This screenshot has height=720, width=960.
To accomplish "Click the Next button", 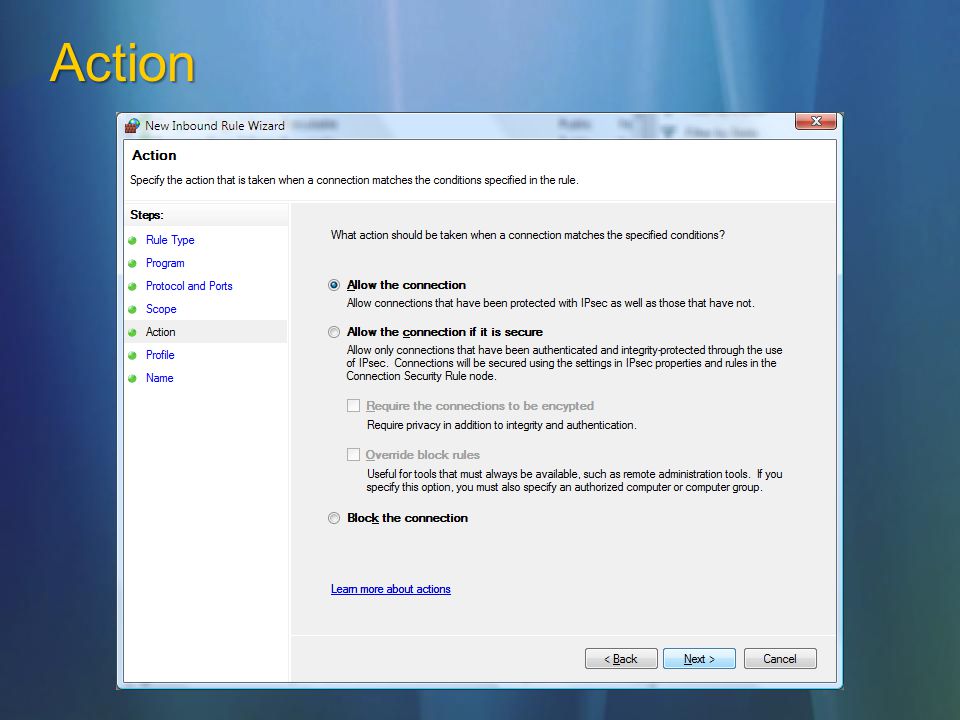I will click(x=699, y=659).
